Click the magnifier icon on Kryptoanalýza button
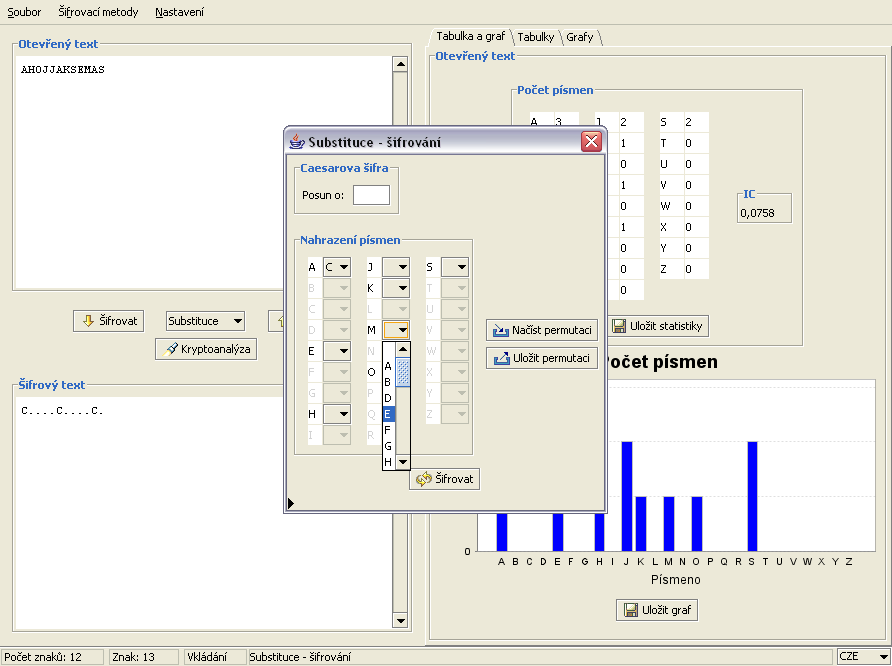Image resolution: width=892 pixels, height=666 pixels. click(x=170, y=349)
